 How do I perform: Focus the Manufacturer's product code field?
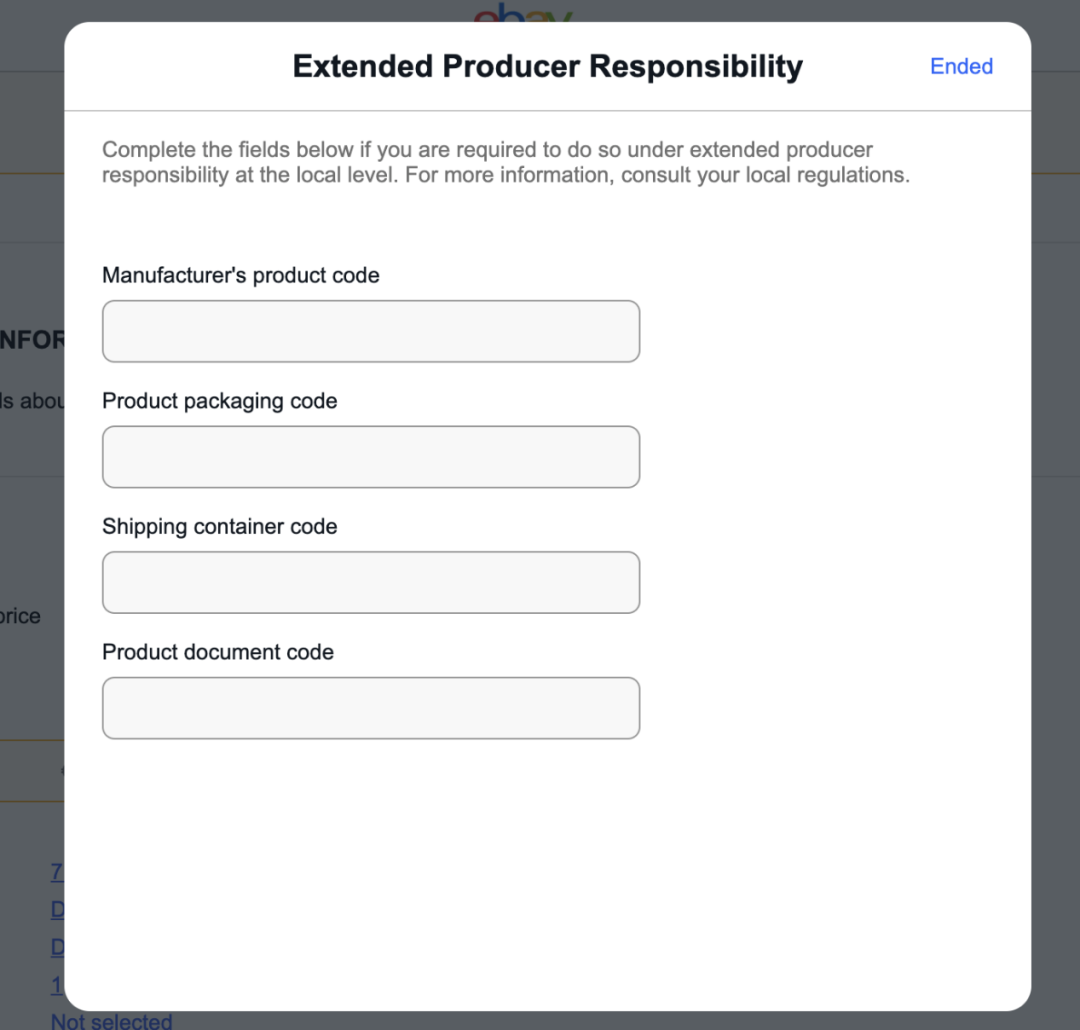tap(371, 331)
